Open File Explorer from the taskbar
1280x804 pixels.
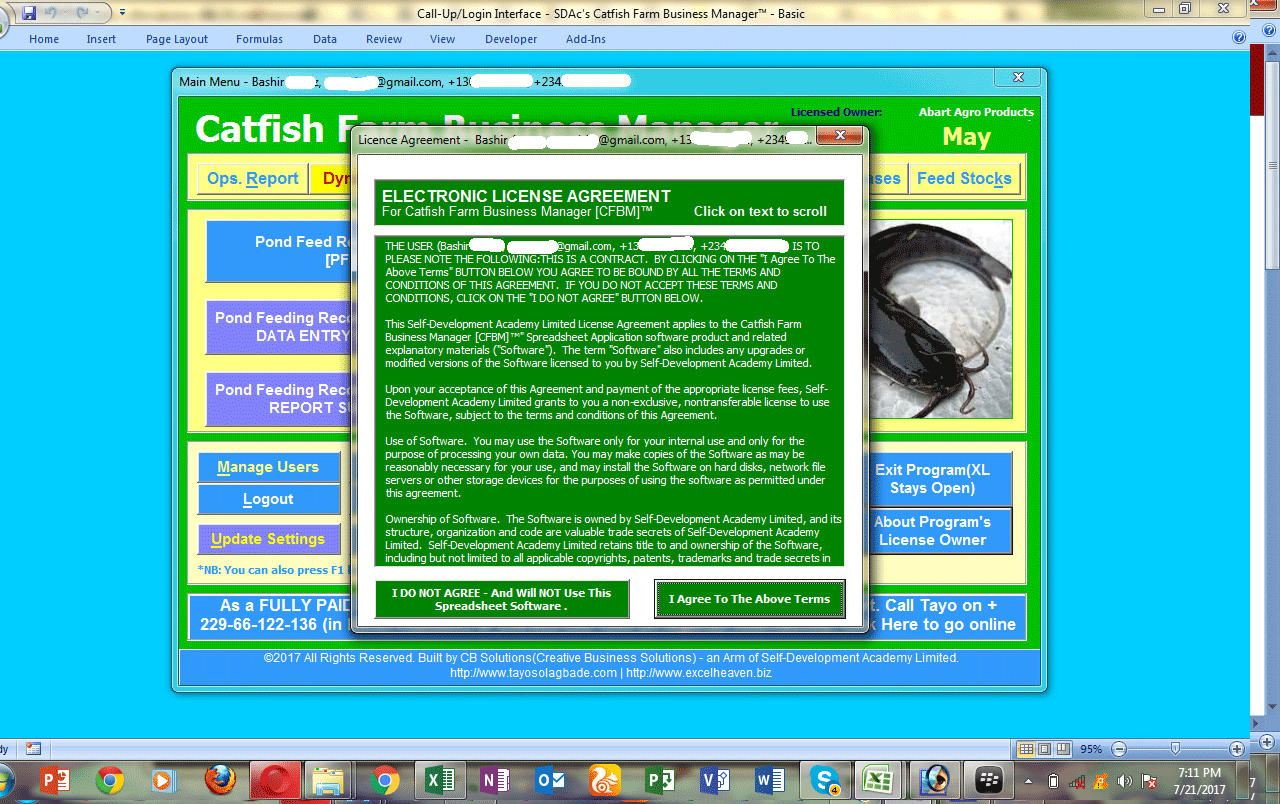pos(328,780)
